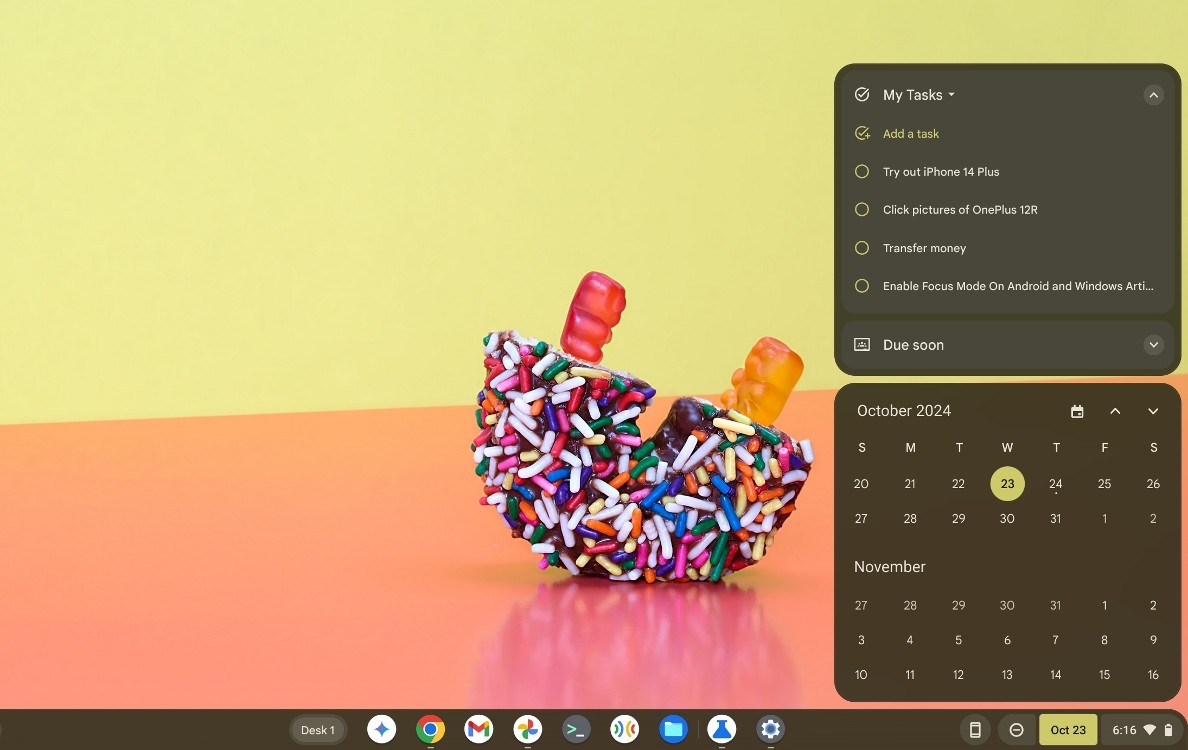Click the 'October 2024' heading
The image size is (1188, 750).
point(904,411)
